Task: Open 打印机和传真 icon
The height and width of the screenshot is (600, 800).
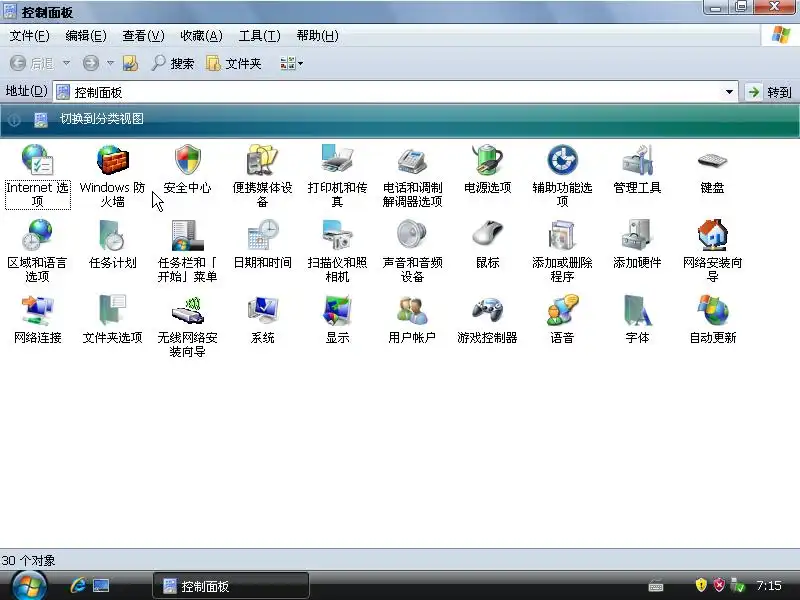Action: point(337,159)
